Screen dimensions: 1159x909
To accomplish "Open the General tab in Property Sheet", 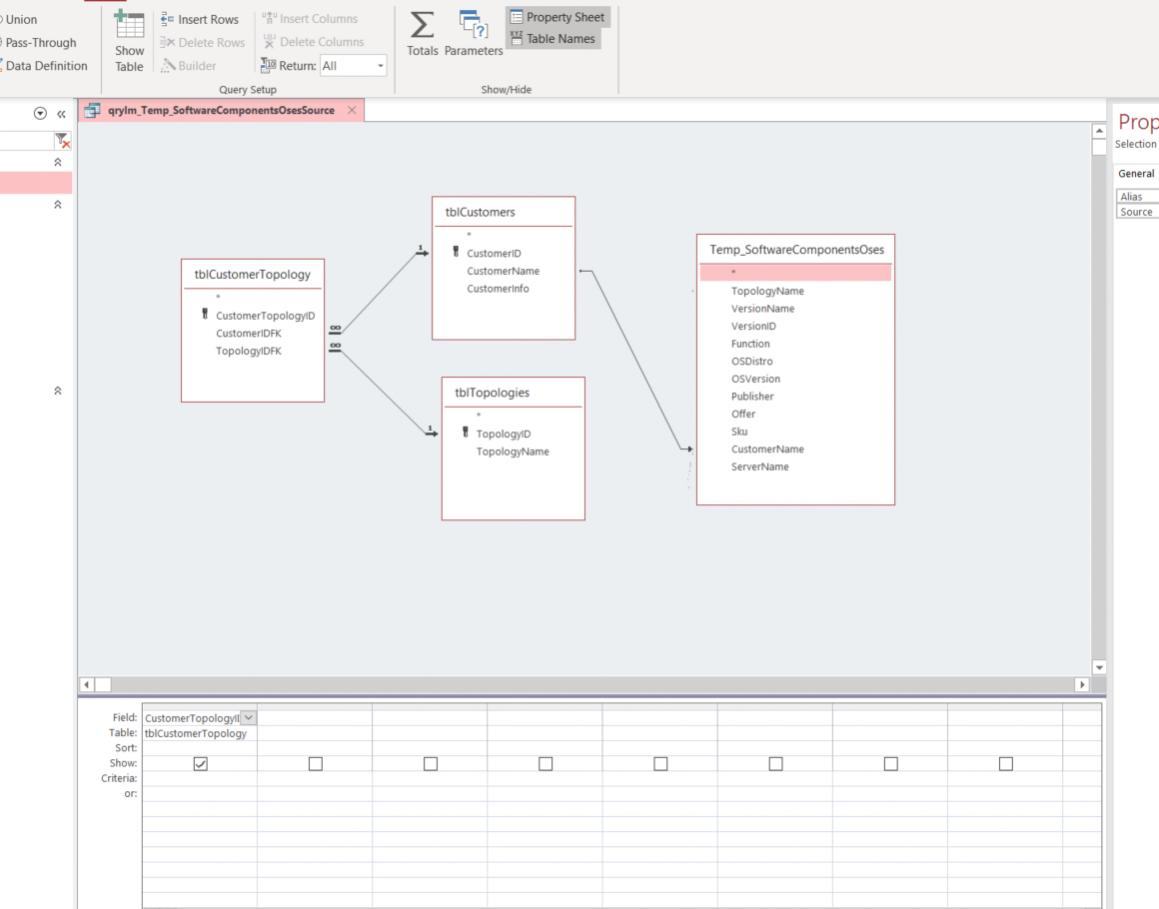I will (1135, 174).
